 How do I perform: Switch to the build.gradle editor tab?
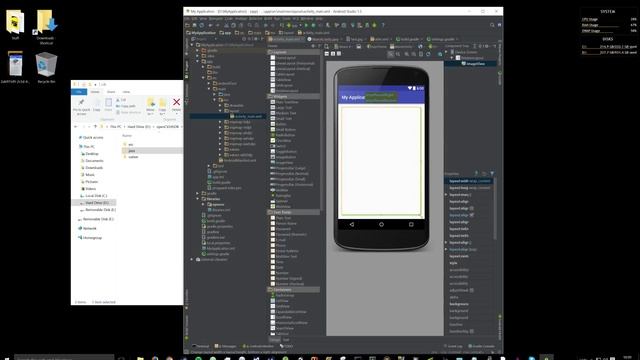[x=409, y=39]
